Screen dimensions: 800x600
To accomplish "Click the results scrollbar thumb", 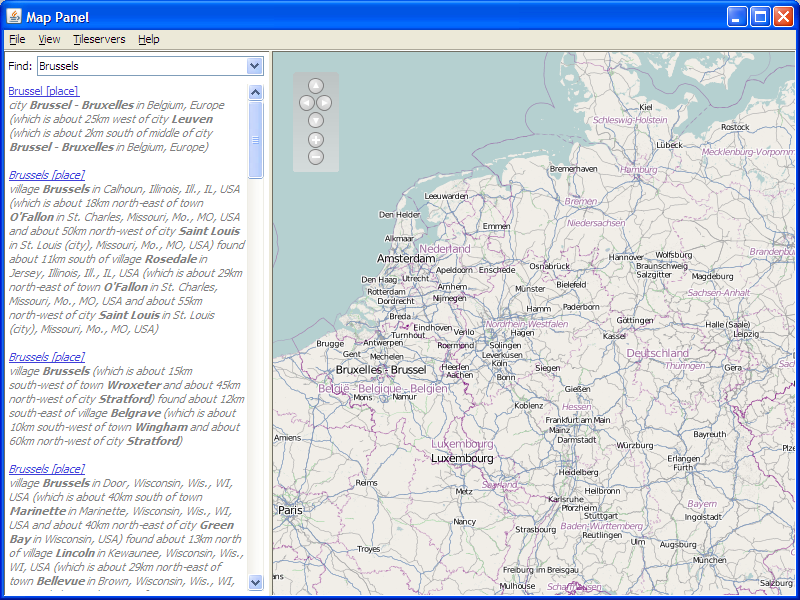I will tap(255, 140).
